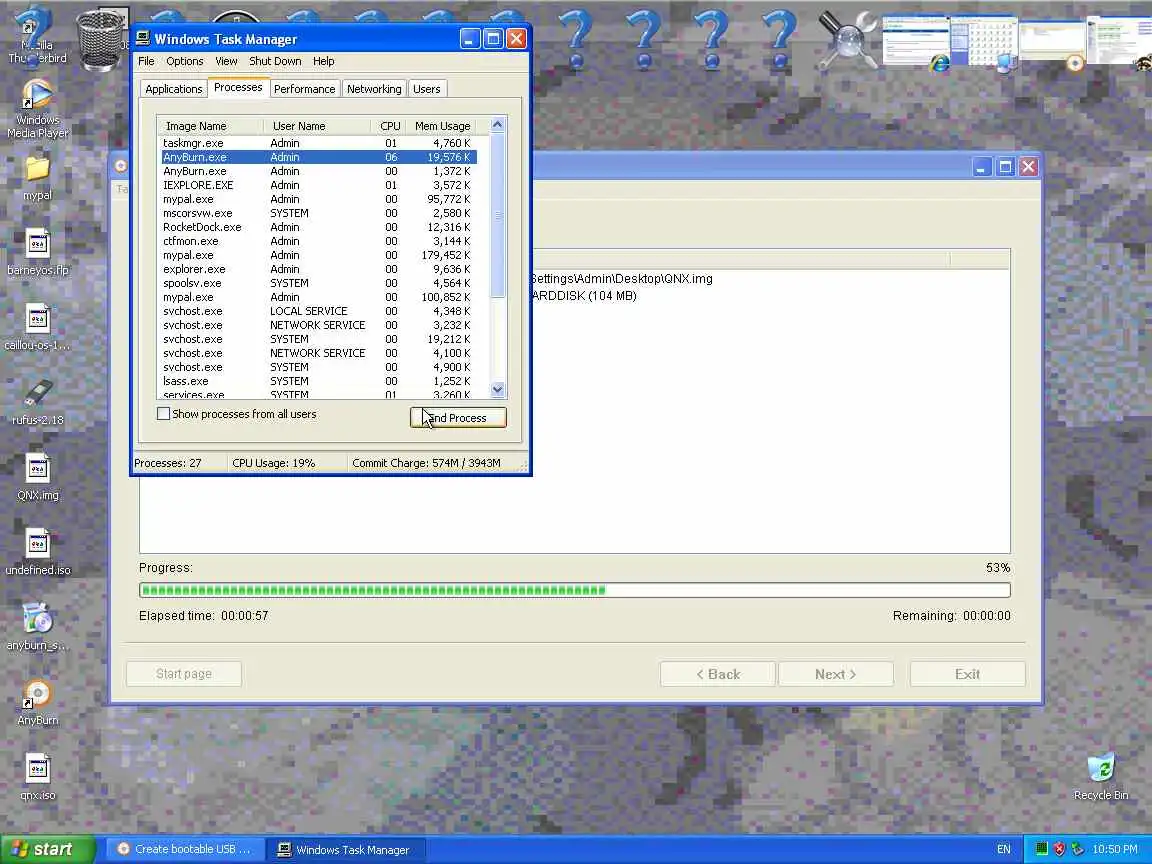Select mypal.exe row using 95,772 K

pyautogui.click(x=319, y=199)
